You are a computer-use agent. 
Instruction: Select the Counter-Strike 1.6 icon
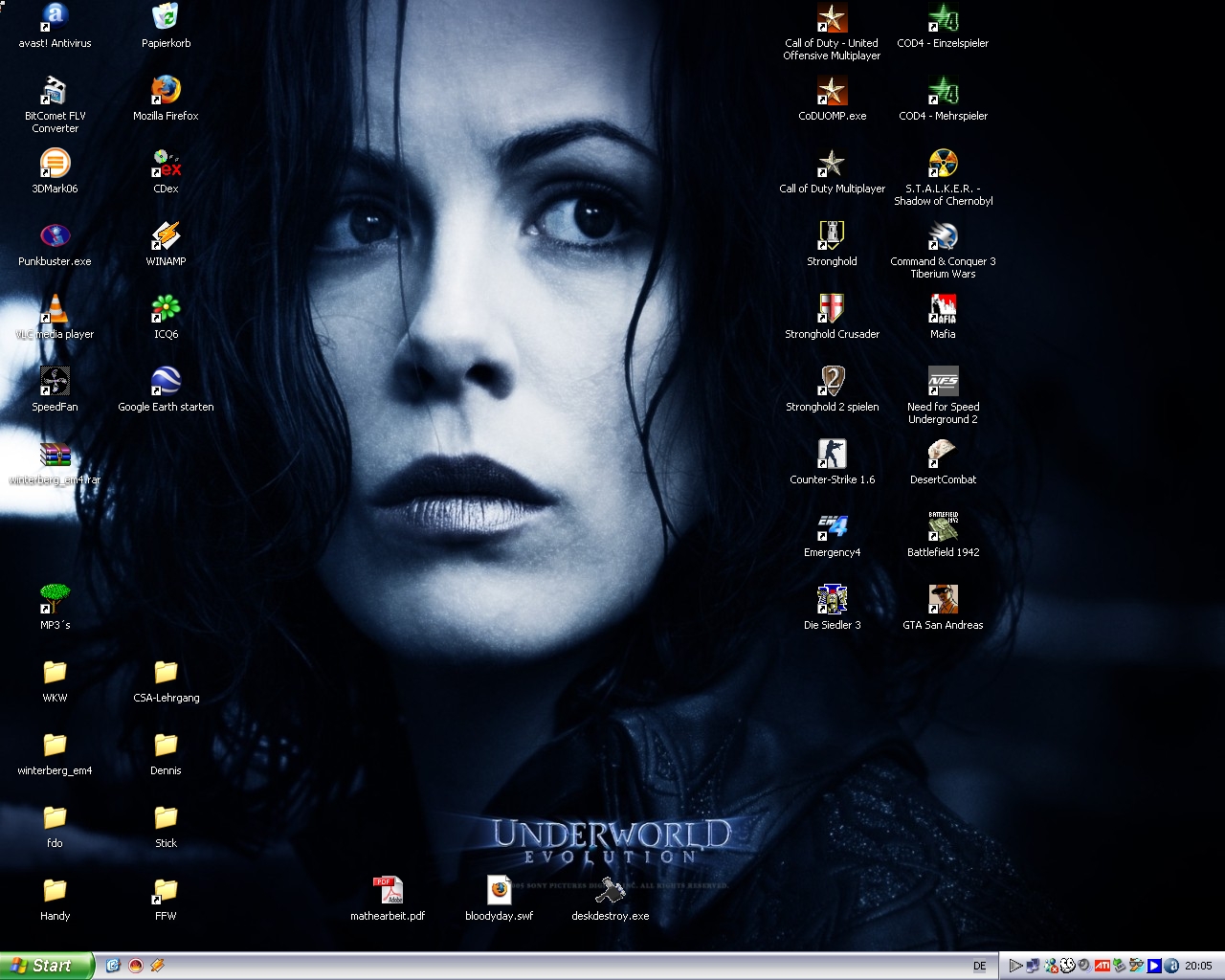tap(832, 455)
